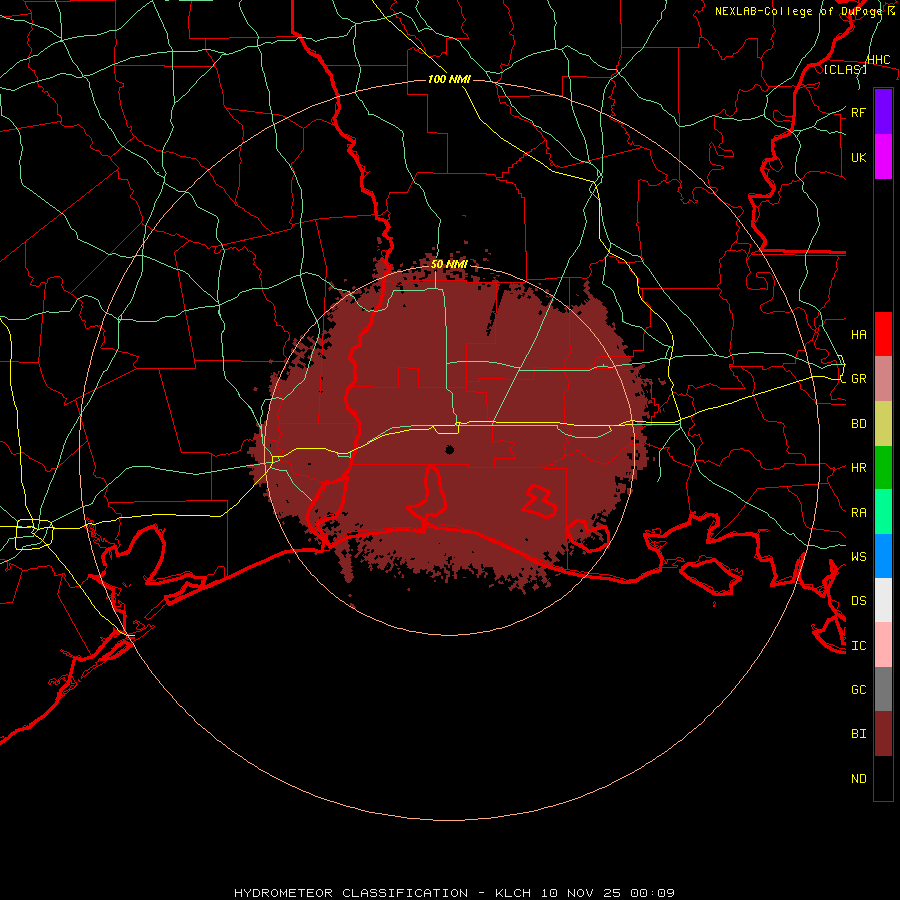
Task: Click the DS legend label text
Action: coord(859,601)
